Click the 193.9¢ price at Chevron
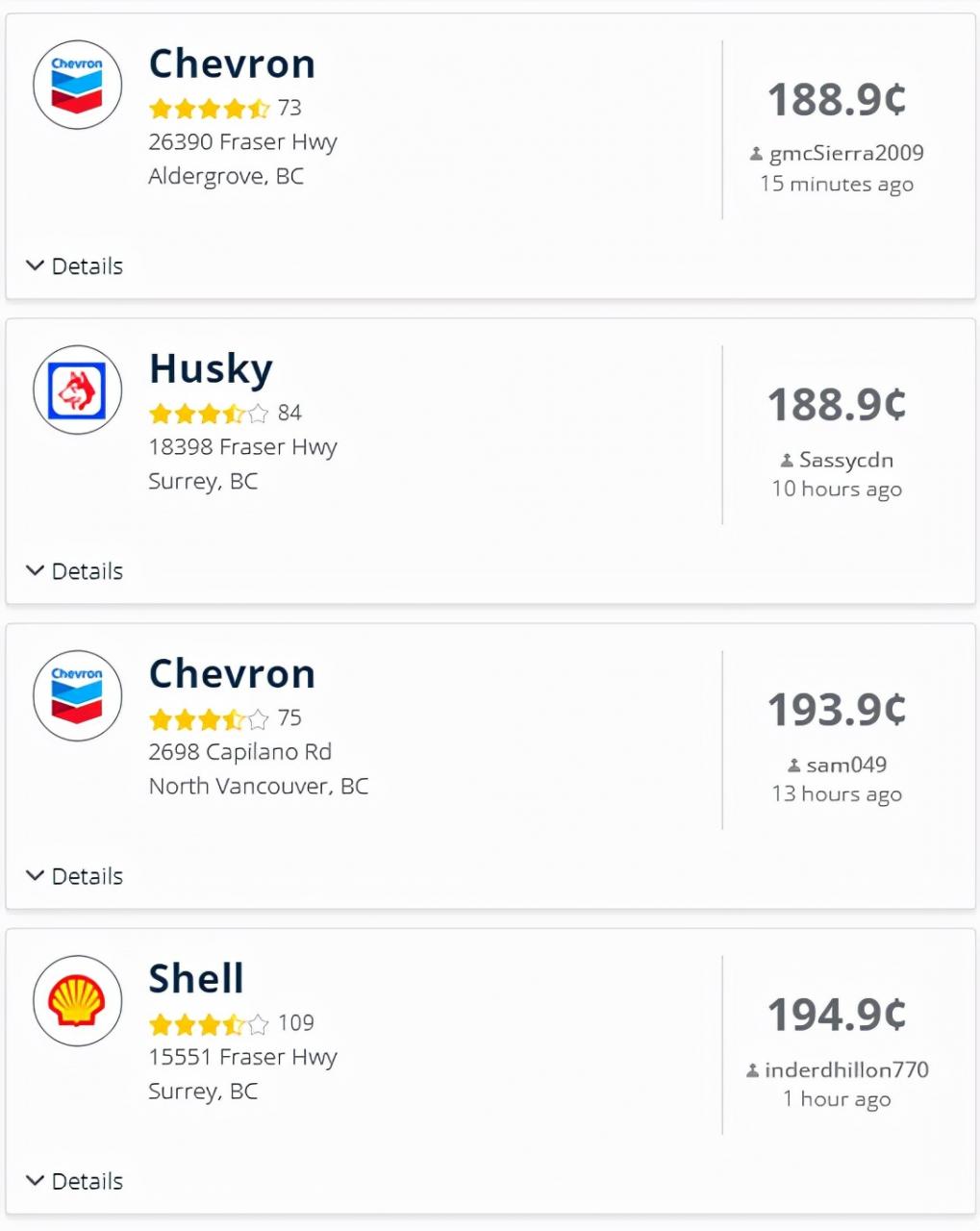This screenshot has width=980, height=1231. click(837, 710)
